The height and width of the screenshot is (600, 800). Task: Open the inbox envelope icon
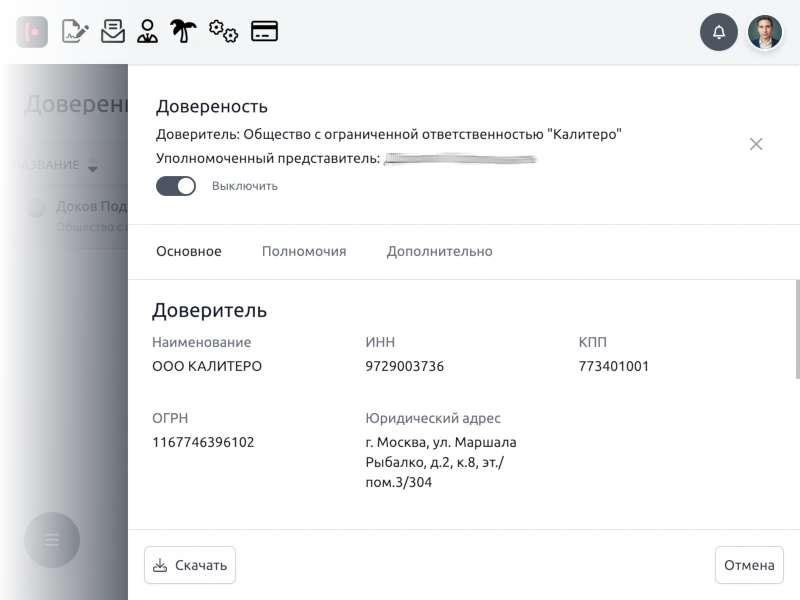[x=113, y=31]
